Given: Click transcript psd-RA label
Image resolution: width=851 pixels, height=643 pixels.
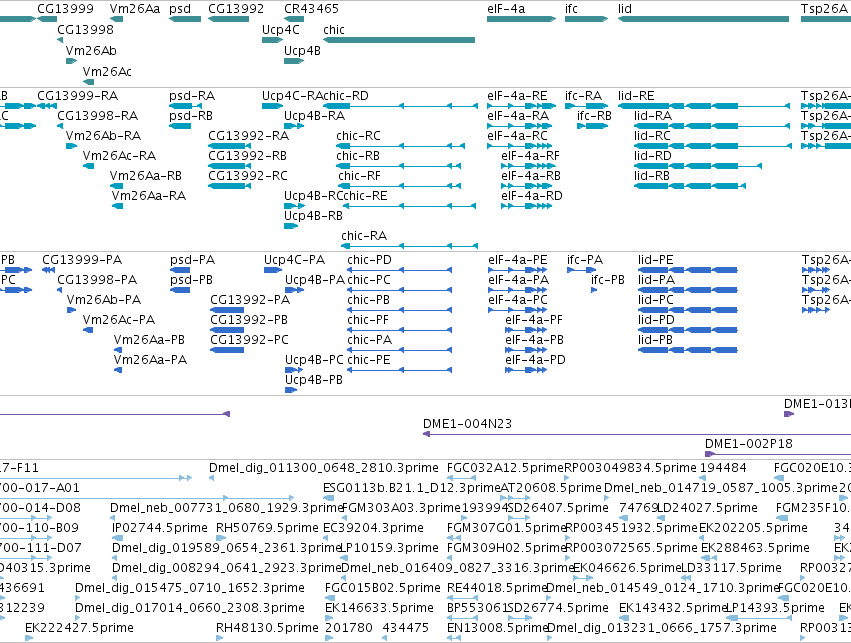Looking at the screenshot, I should (192, 96).
